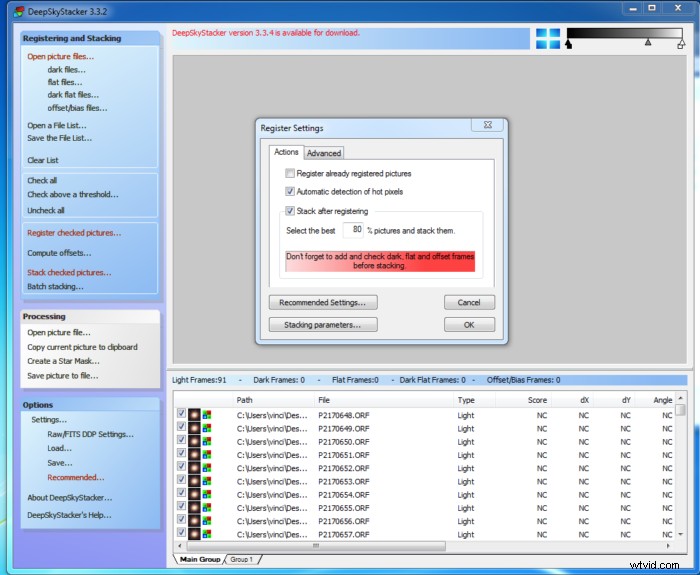Enable Register already registered pictures checkbox
The height and width of the screenshot is (575, 700).
click(x=290, y=174)
